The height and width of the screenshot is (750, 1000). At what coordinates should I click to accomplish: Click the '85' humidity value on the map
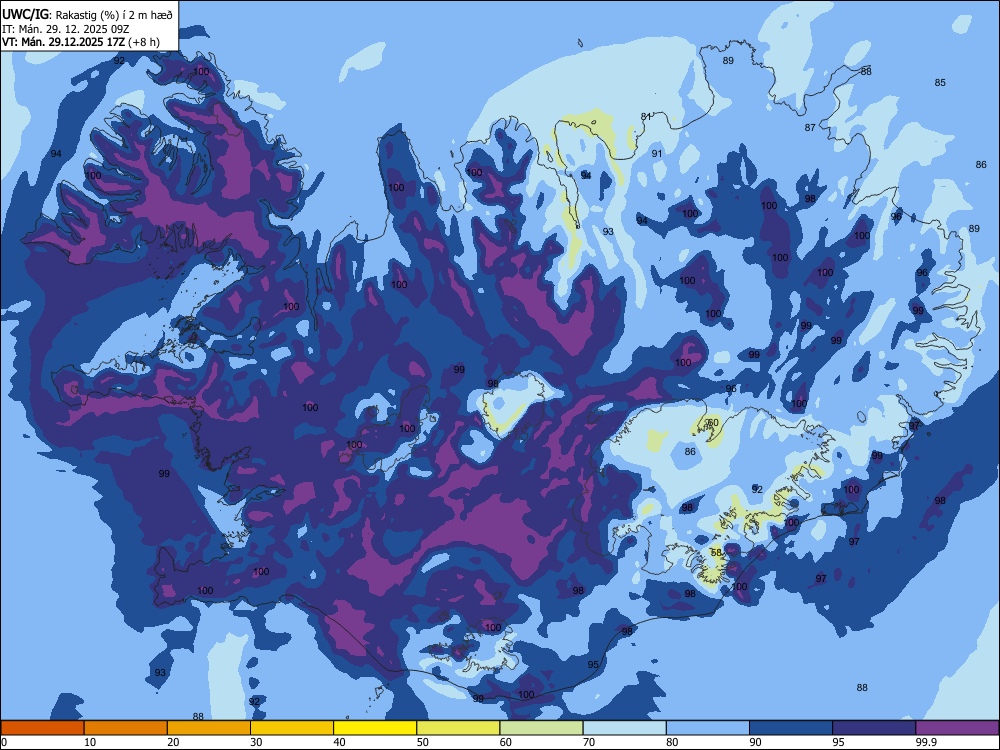point(940,82)
